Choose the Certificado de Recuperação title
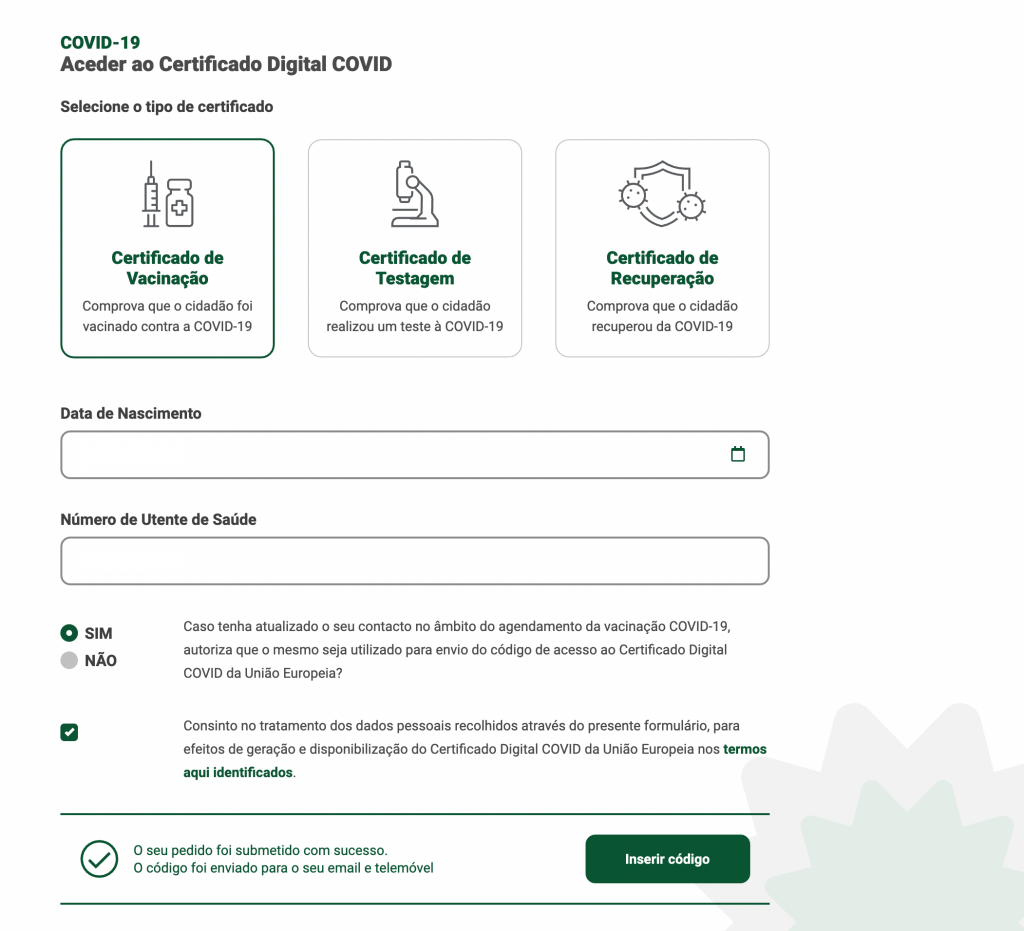The image size is (1024, 931). pos(662,268)
